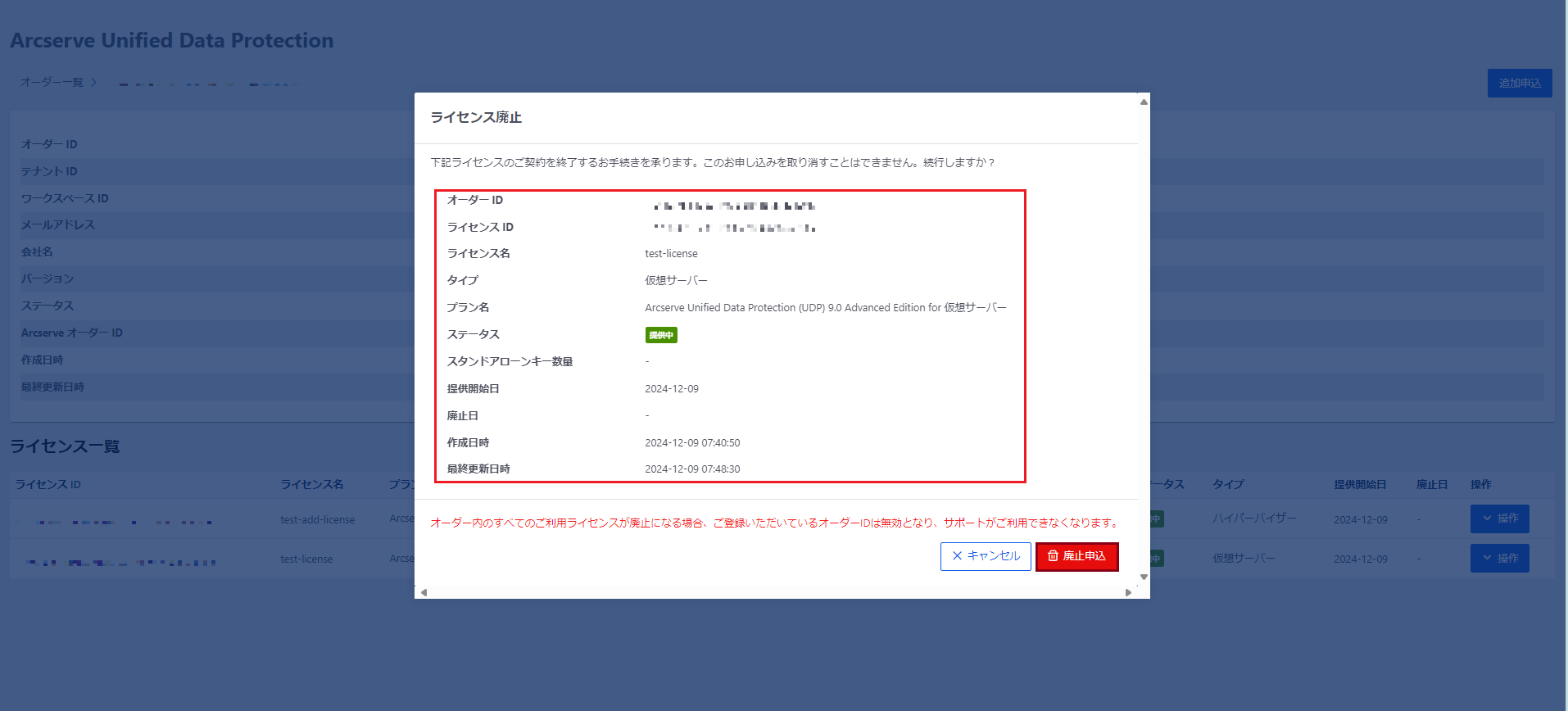Select the 最終更新日時 value 2024-12-09 07:48:30
This screenshot has height=711, width=1568.
[x=692, y=469]
